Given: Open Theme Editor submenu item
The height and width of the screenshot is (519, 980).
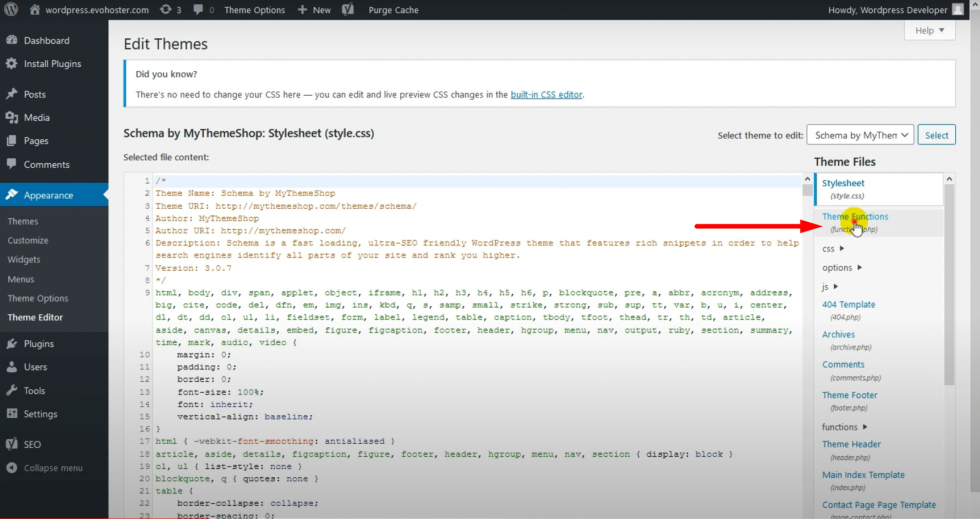Looking at the screenshot, I should (36, 317).
